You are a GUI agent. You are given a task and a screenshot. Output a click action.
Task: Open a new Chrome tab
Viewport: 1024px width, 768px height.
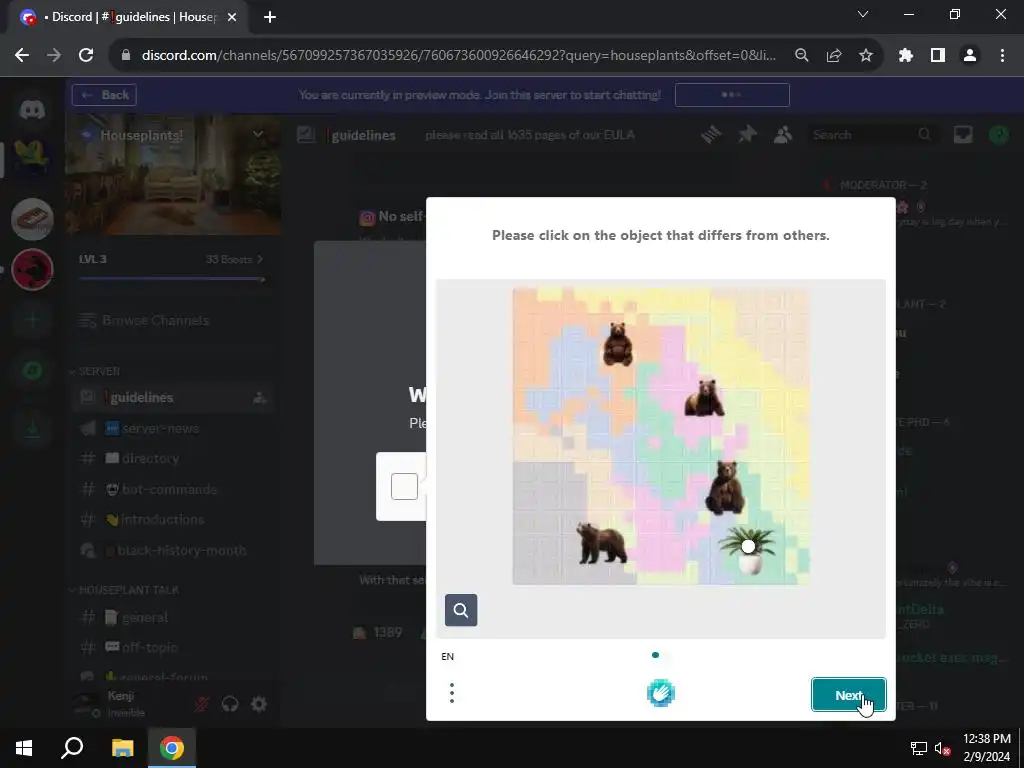click(x=270, y=17)
